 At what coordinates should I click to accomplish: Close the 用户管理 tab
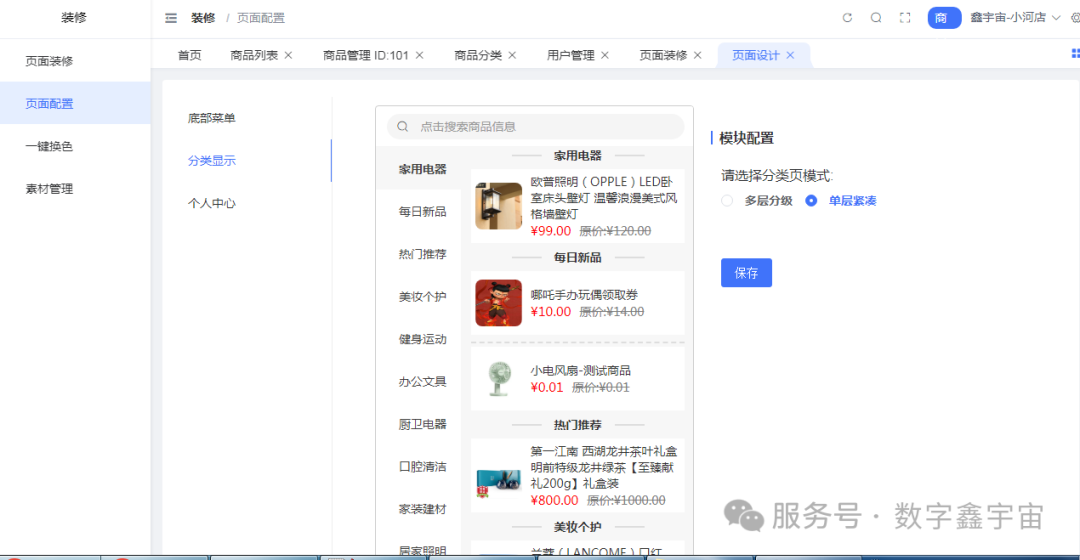605,55
